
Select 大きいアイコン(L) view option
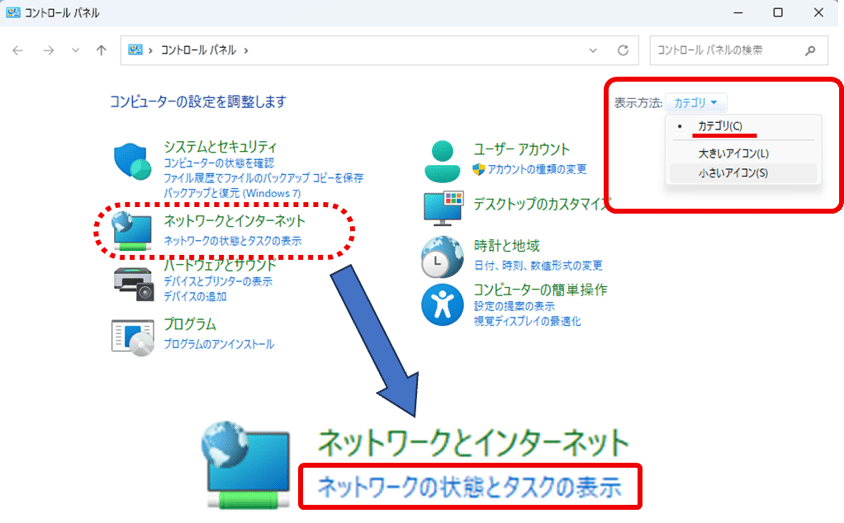(733, 153)
